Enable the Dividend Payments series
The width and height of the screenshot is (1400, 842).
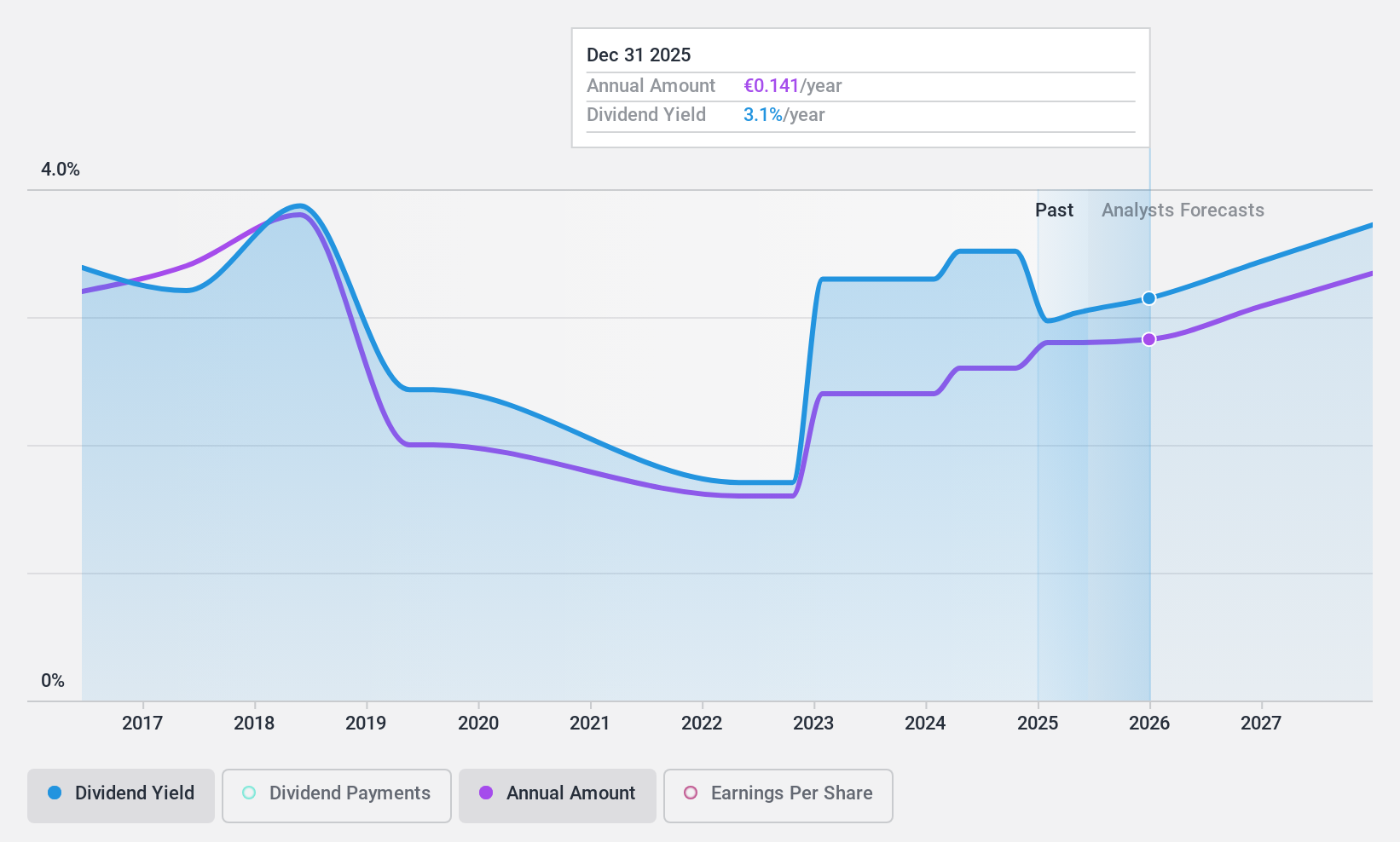click(x=337, y=796)
